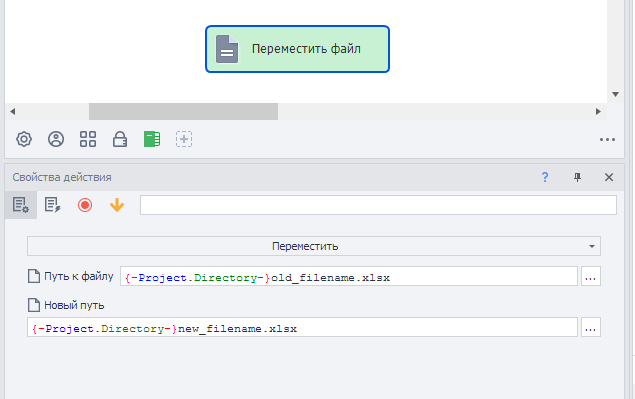The height and width of the screenshot is (399, 635).
Task: Switch to action settings list-gear tab
Action: pyautogui.click(x=21, y=205)
